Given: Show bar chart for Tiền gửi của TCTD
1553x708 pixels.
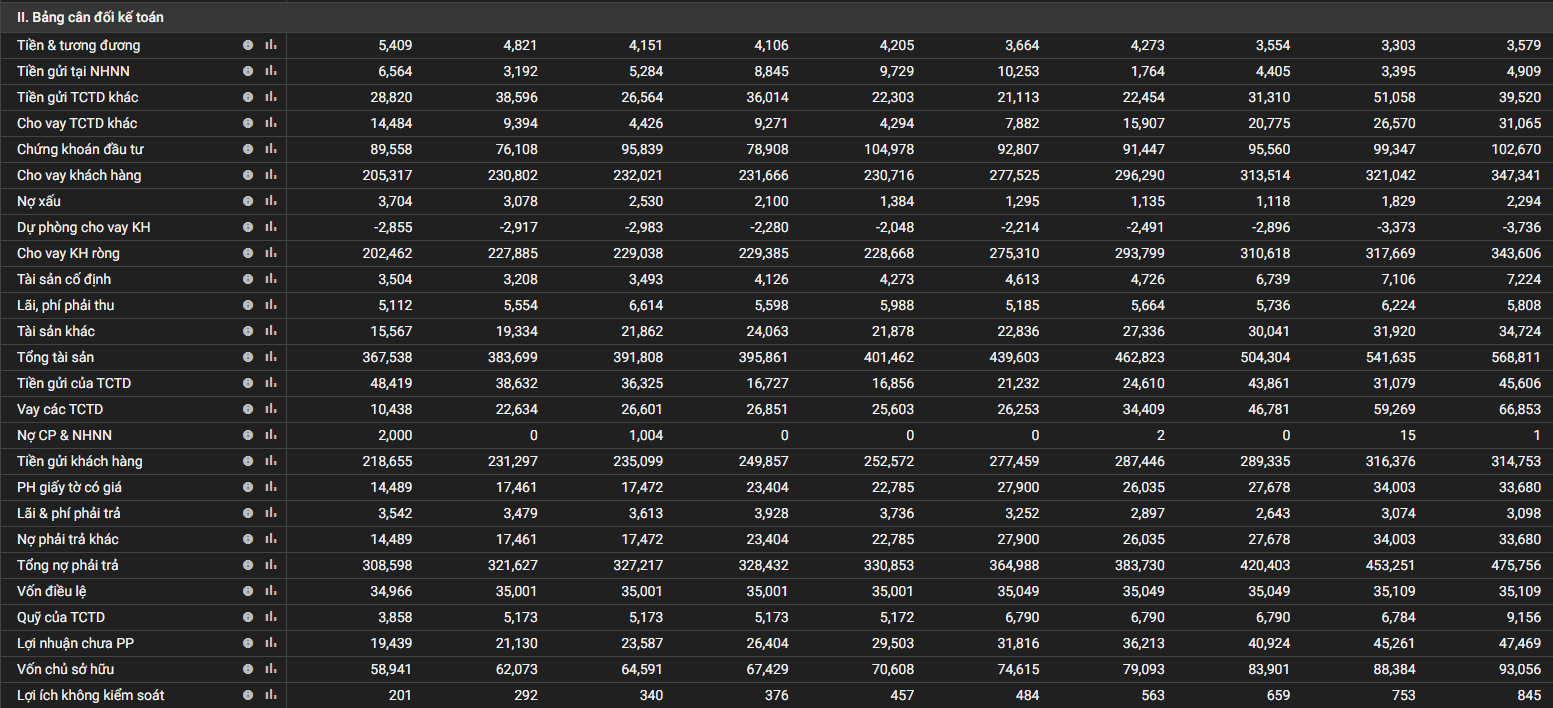Looking at the screenshot, I should [x=271, y=383].
